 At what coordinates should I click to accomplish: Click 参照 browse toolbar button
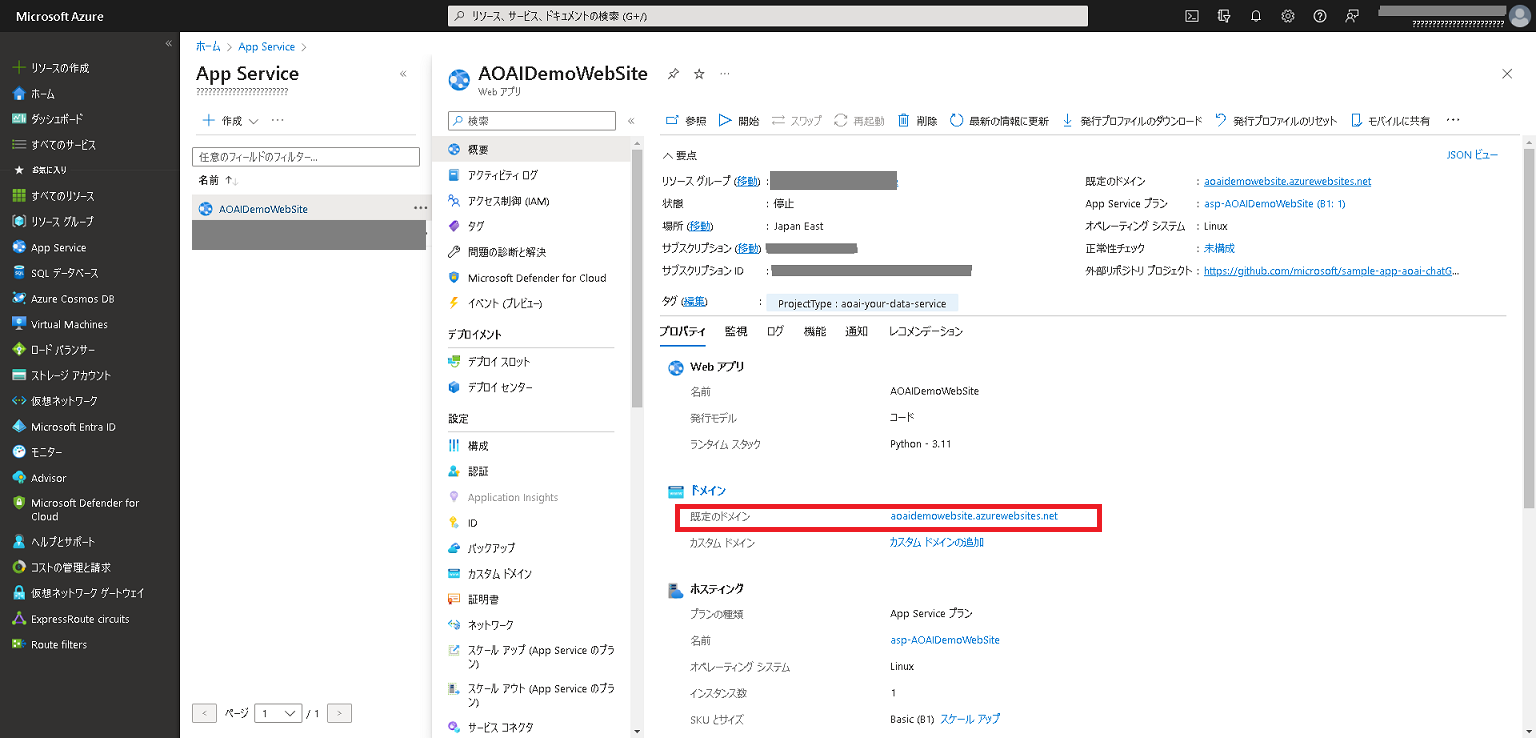tap(686, 121)
